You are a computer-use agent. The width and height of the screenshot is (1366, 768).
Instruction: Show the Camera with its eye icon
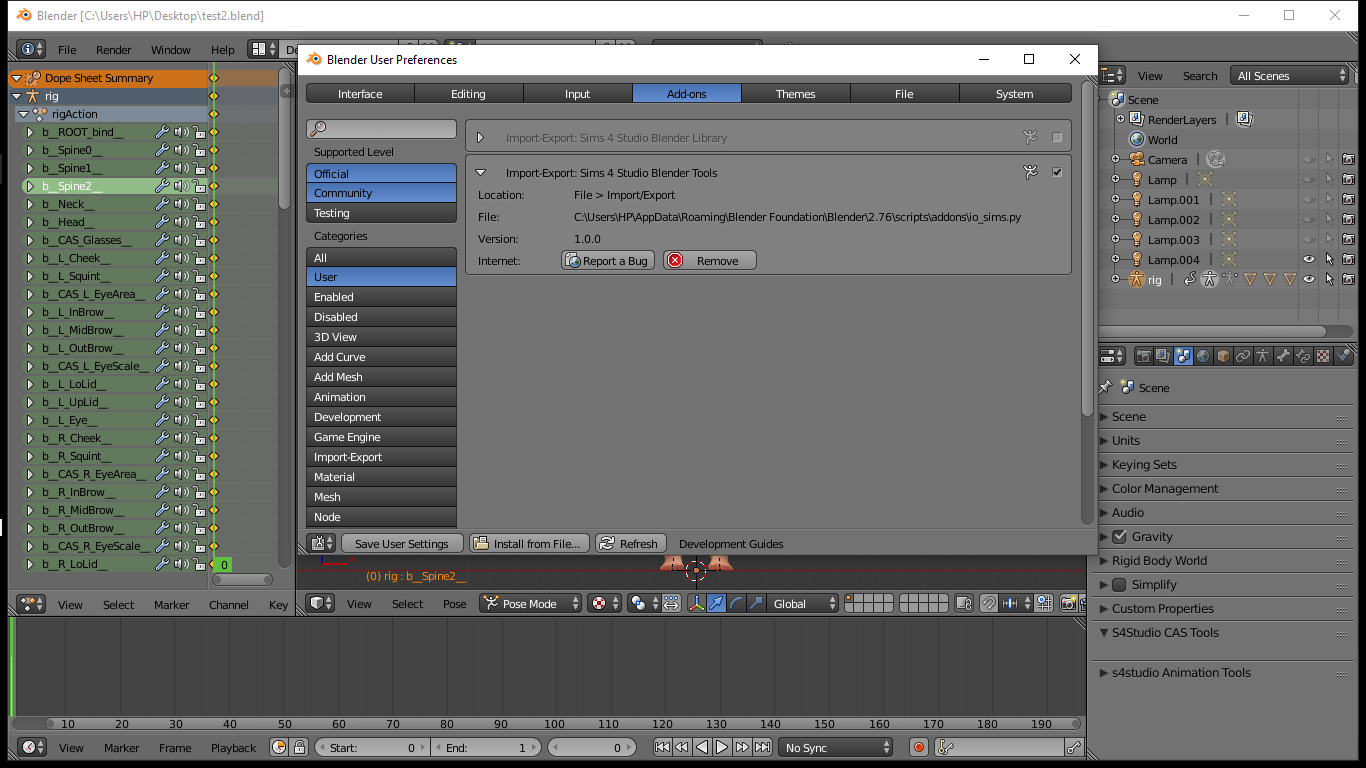1309,160
